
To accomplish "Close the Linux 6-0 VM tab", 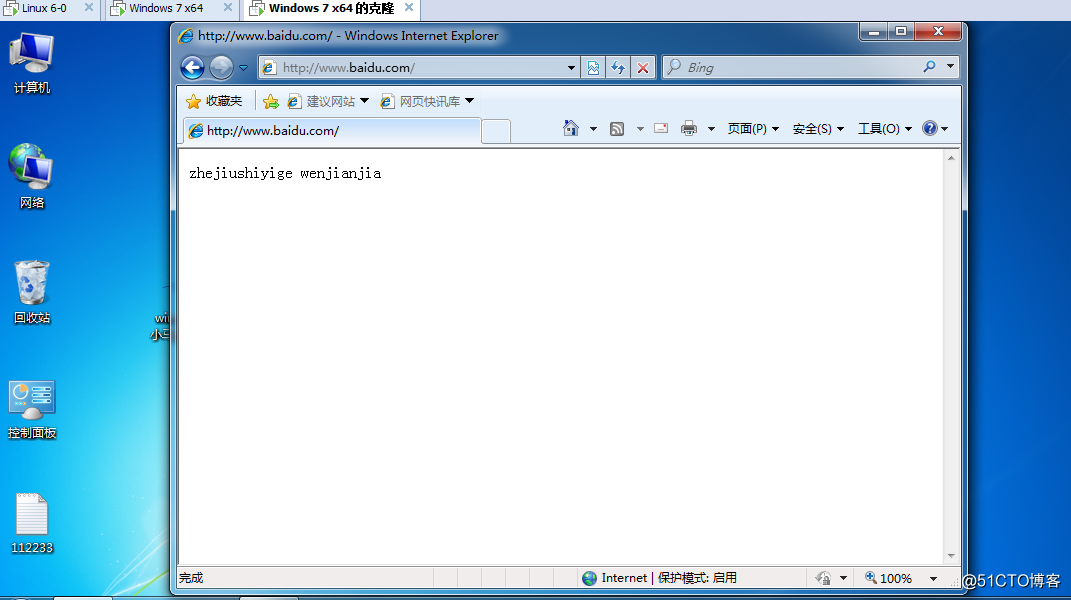I will click(89, 8).
